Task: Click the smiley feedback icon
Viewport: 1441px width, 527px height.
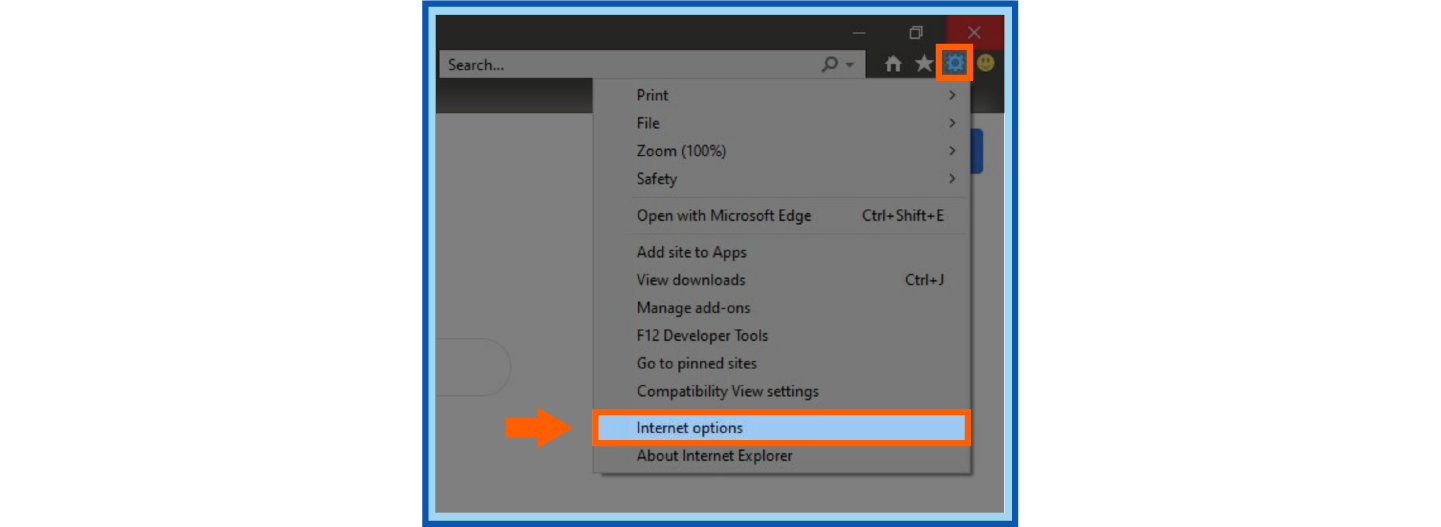Action: [986, 64]
